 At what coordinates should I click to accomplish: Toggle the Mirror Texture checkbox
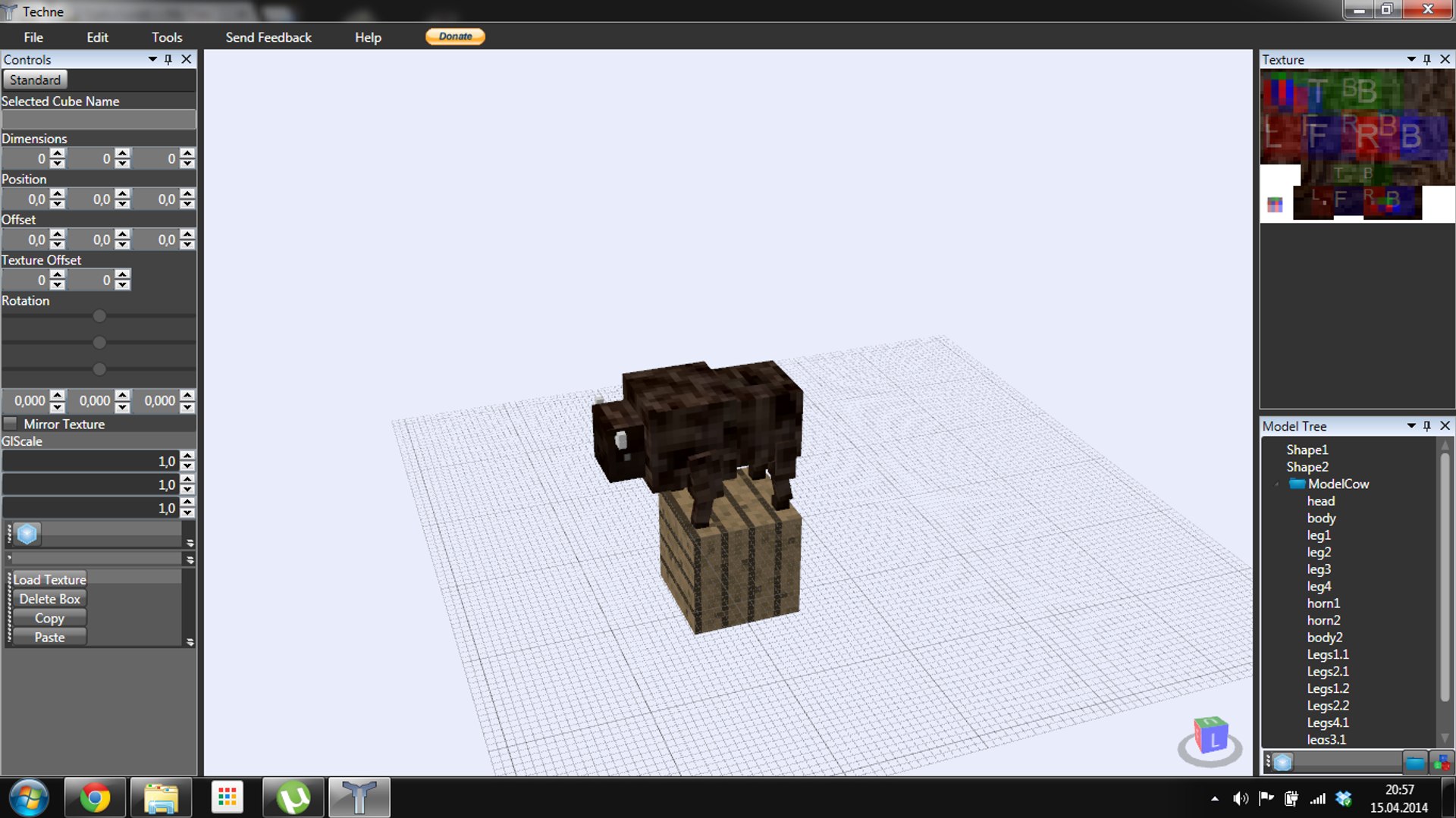(x=11, y=424)
